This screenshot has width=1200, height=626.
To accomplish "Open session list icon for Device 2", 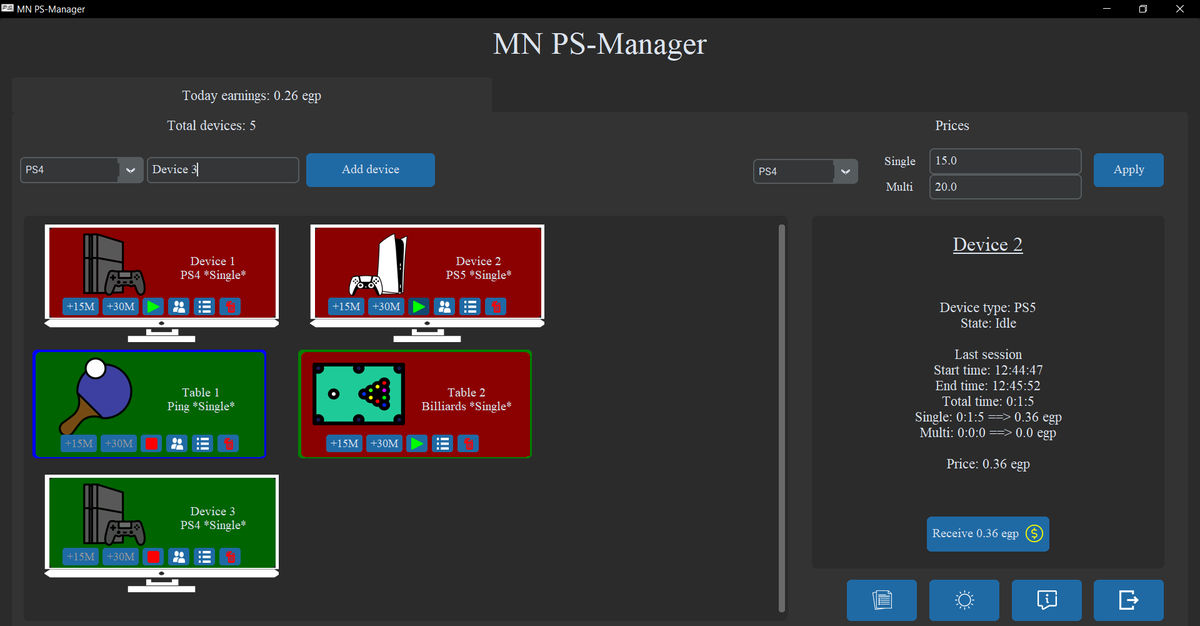I will (469, 307).
